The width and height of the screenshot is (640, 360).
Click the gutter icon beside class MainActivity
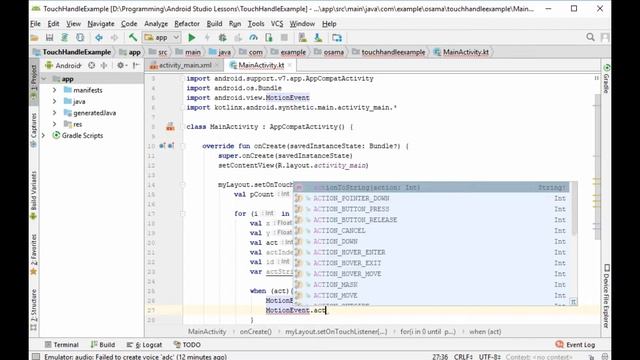click(170, 127)
